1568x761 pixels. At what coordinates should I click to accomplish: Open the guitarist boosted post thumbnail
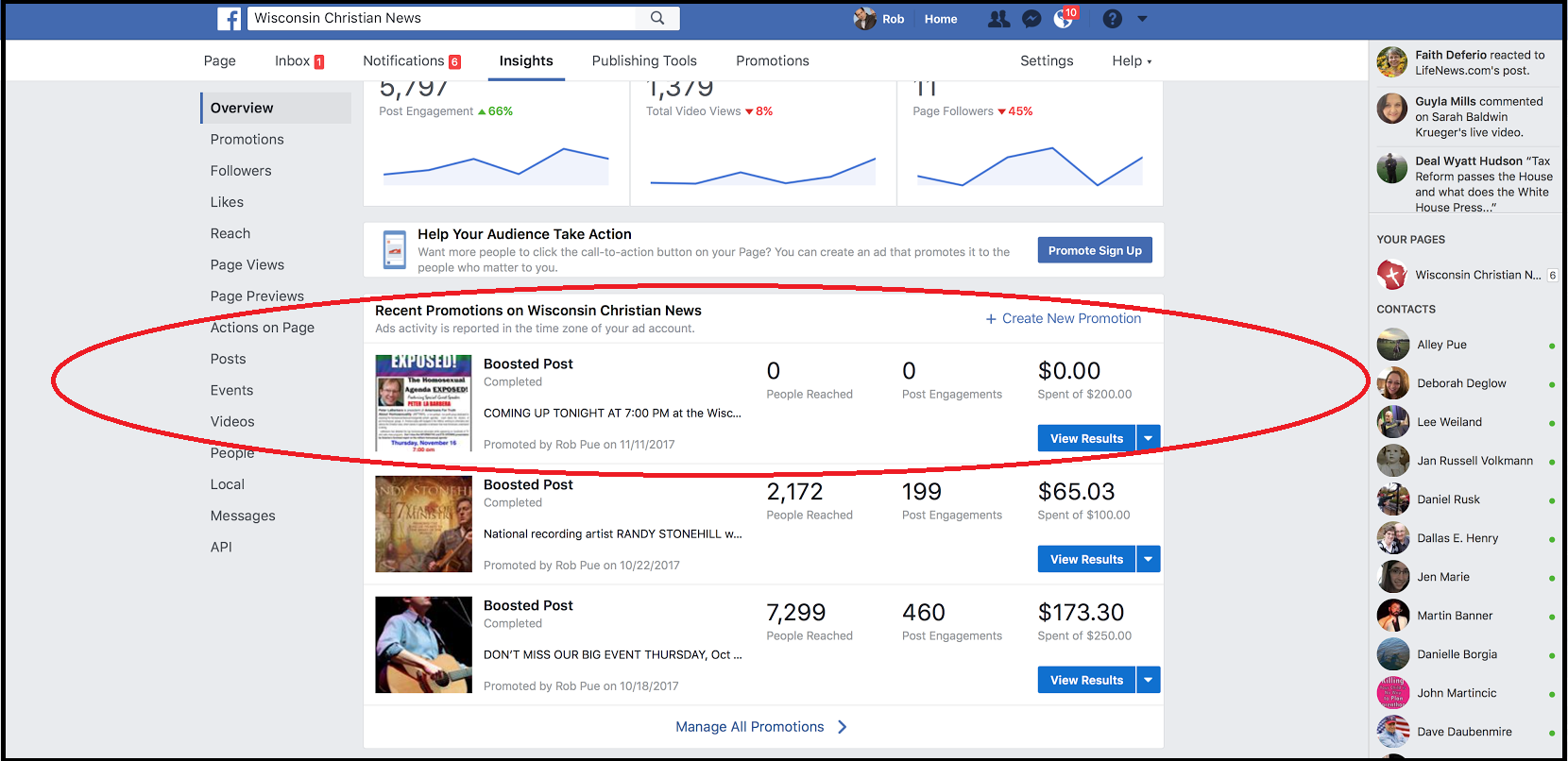[423, 645]
